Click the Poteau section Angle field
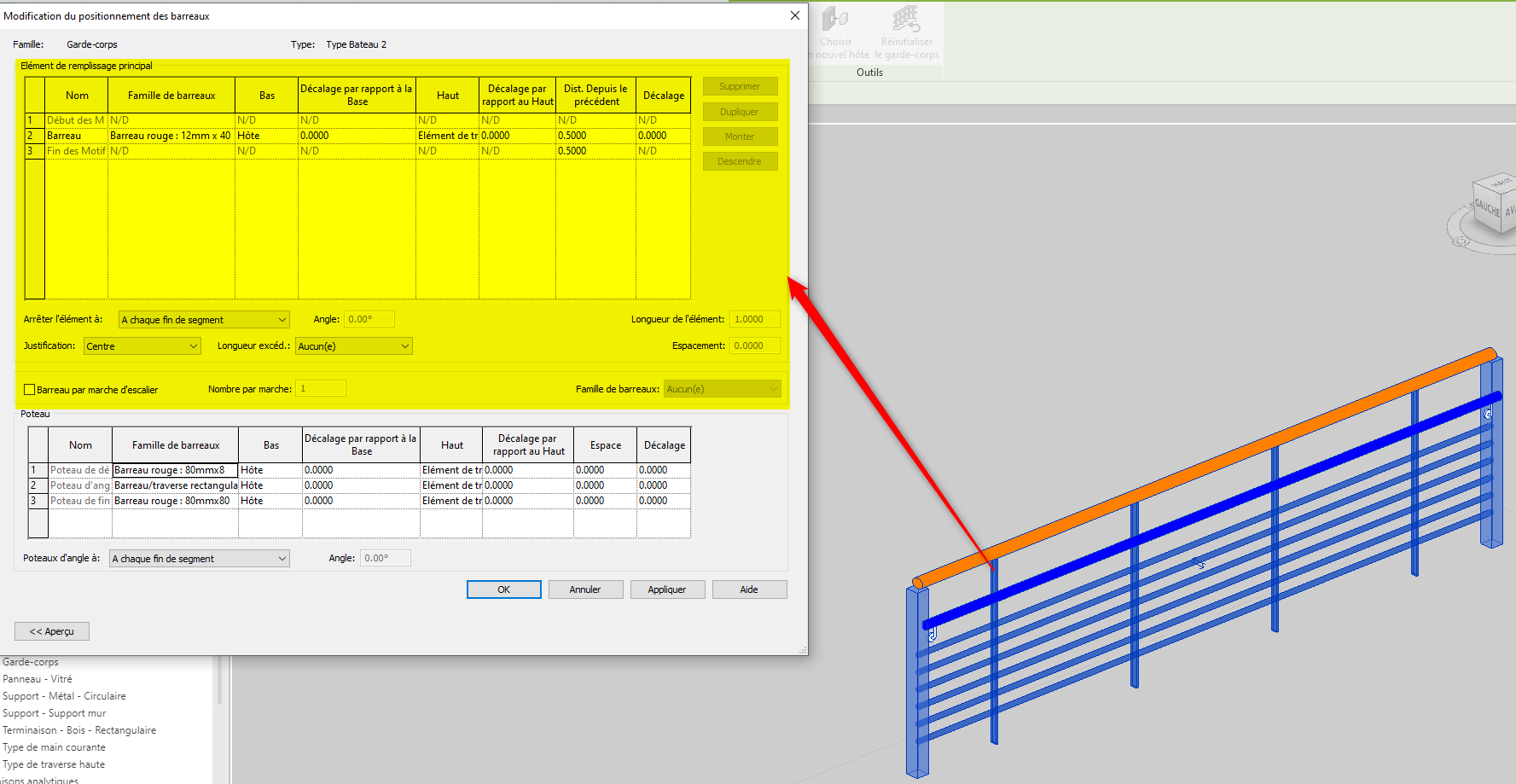 click(x=386, y=558)
